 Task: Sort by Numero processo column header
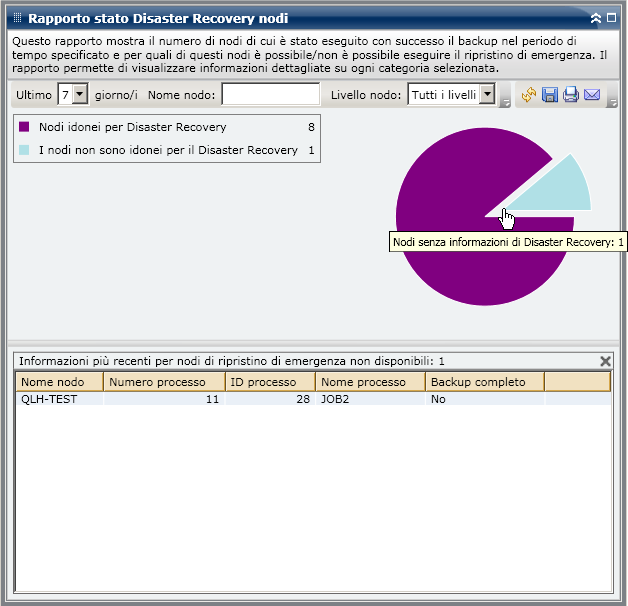point(165,382)
